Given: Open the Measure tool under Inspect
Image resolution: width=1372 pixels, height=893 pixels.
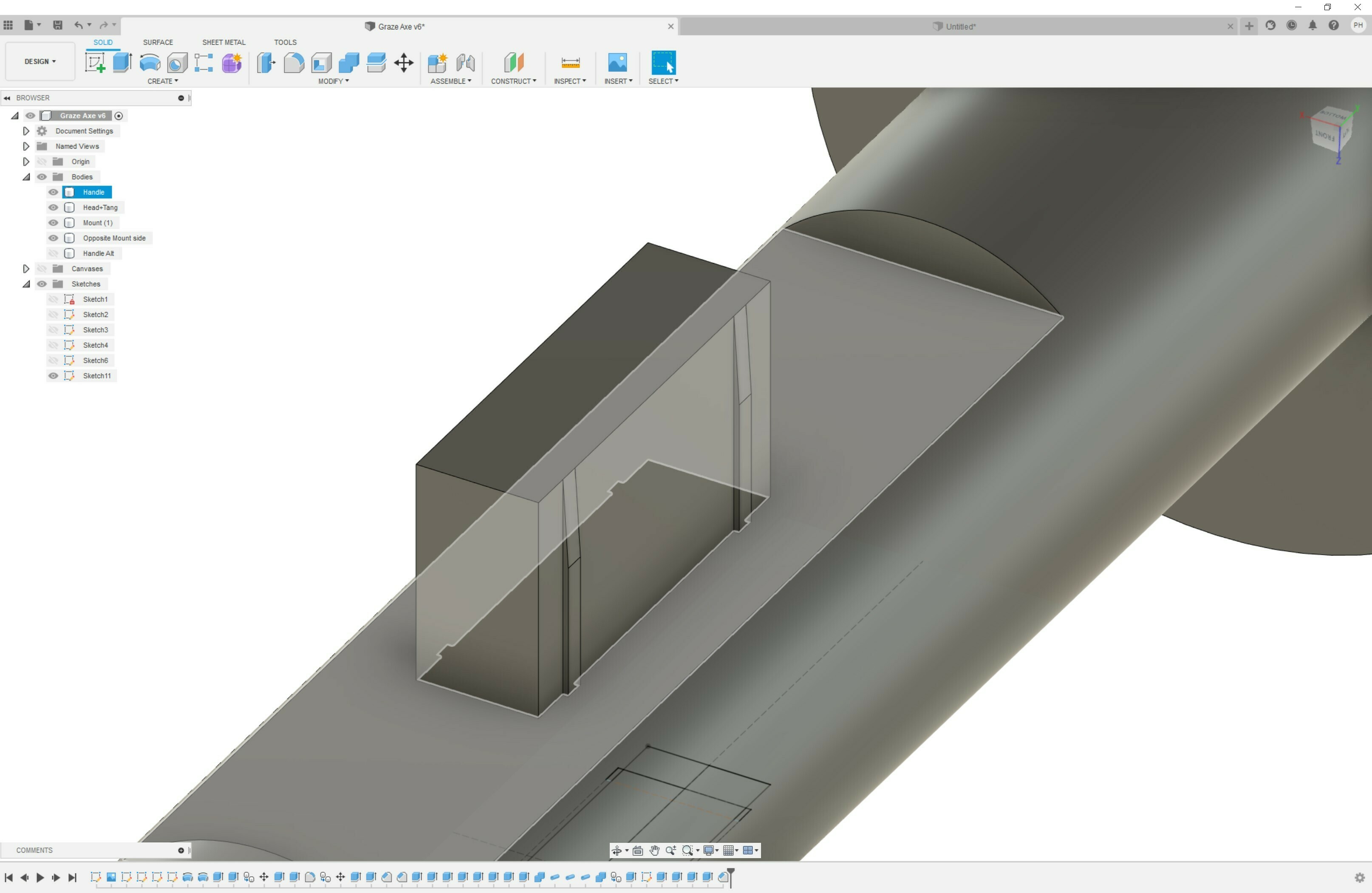Looking at the screenshot, I should pos(569,62).
